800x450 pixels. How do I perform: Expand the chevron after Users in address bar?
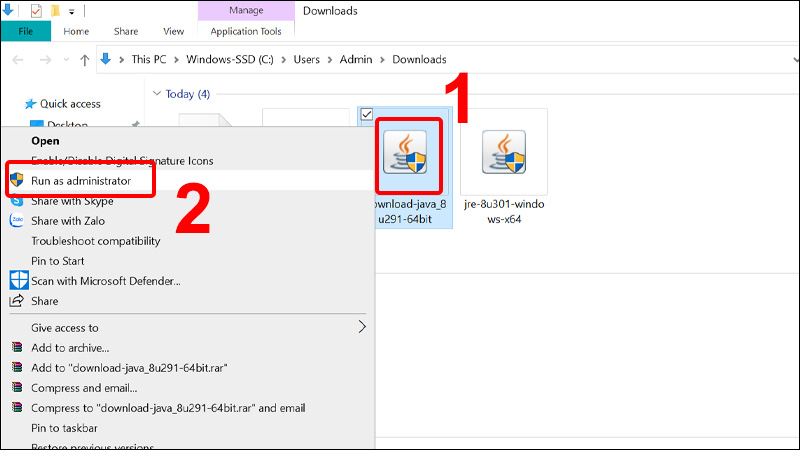(330, 60)
